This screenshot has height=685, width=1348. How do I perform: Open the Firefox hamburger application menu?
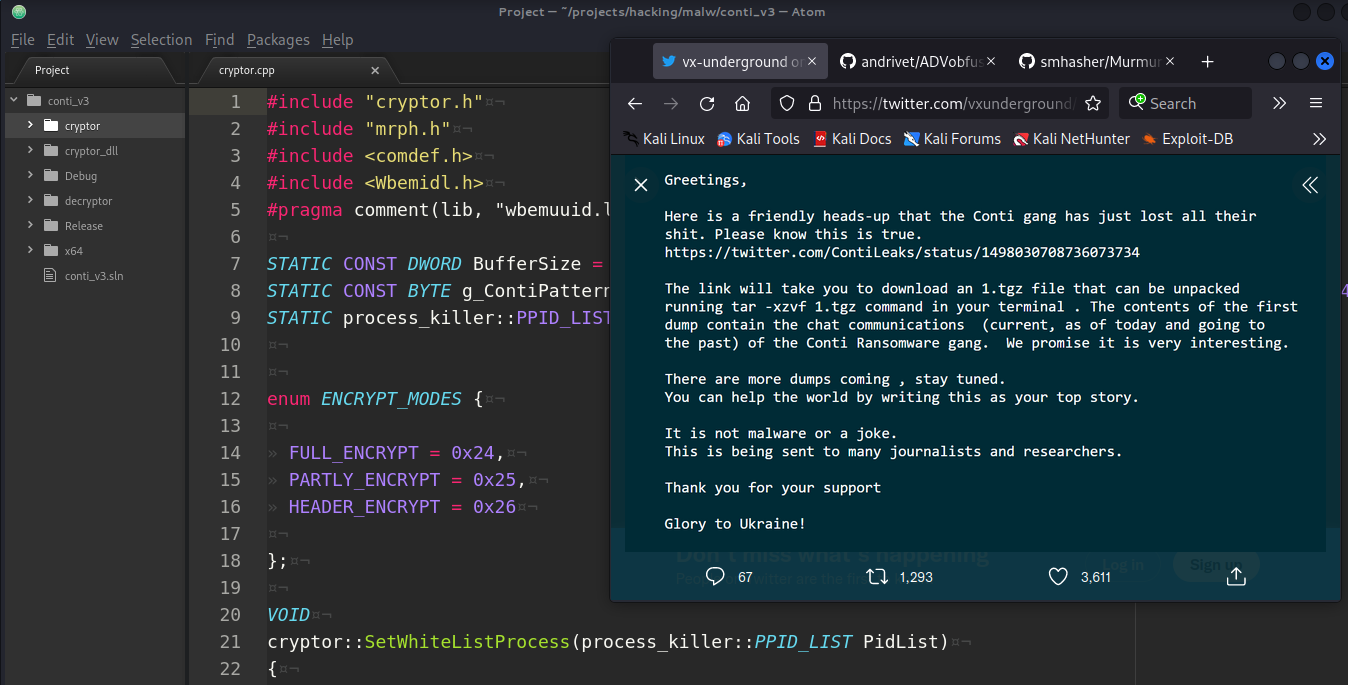(1316, 103)
